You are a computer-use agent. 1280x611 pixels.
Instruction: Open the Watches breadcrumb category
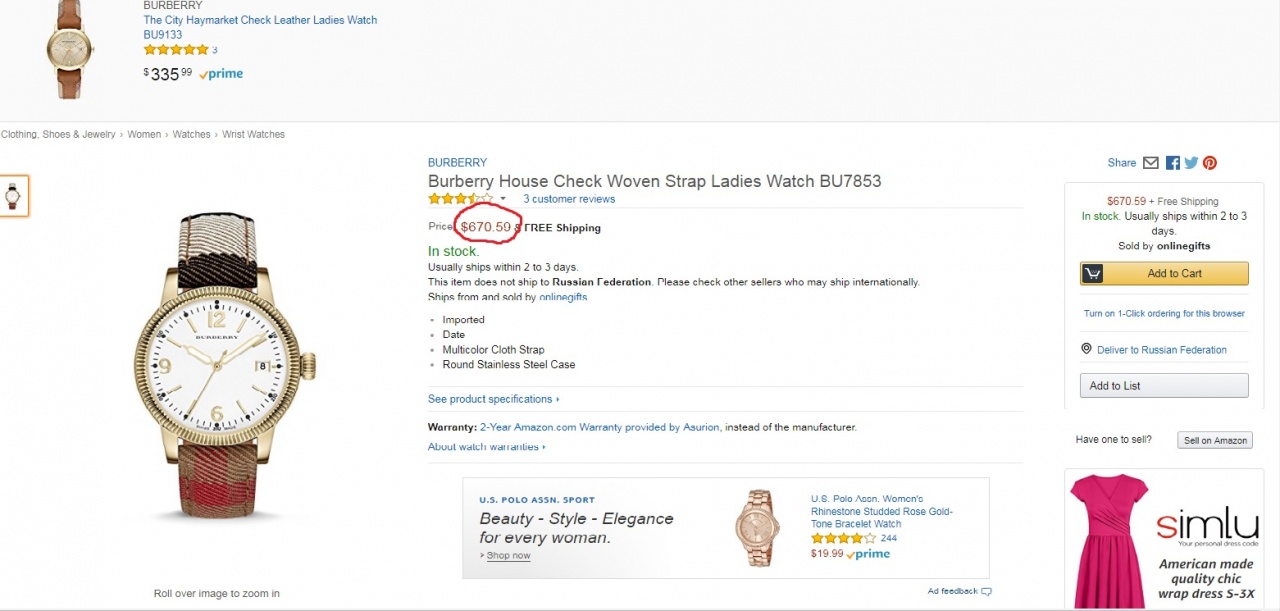[191, 134]
